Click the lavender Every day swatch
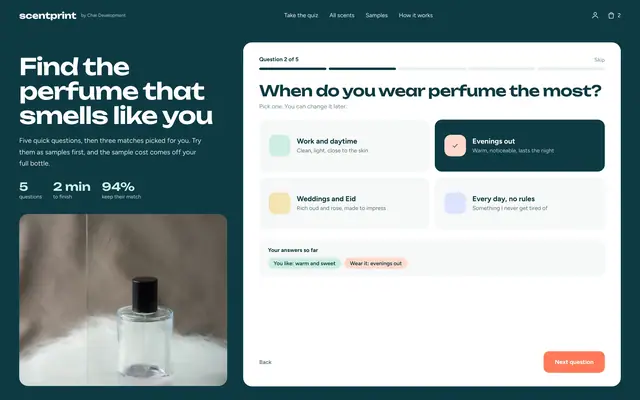 click(x=455, y=203)
